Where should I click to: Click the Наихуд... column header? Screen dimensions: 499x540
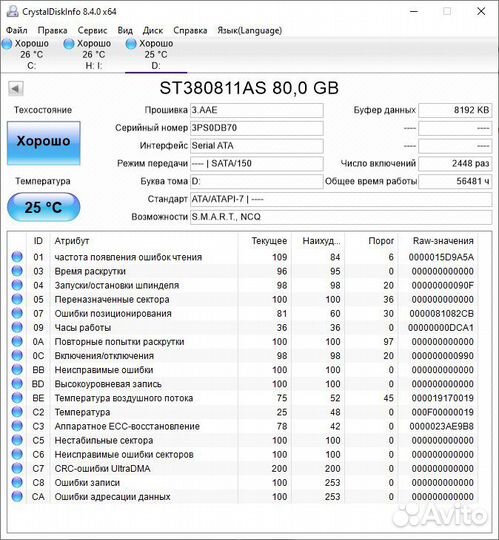pyautogui.click(x=318, y=241)
